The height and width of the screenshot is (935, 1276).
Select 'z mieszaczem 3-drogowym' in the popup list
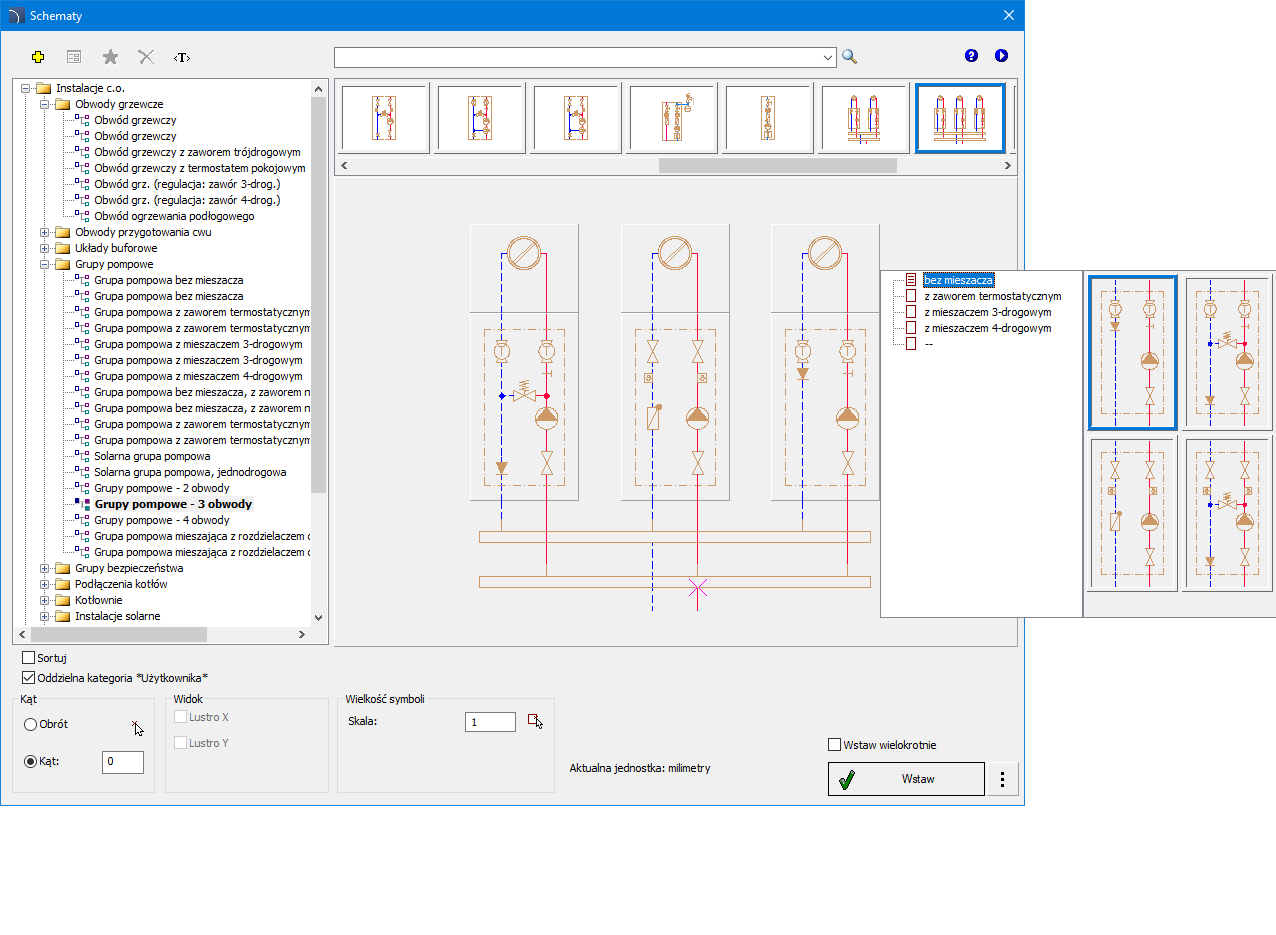[x=986, y=312]
